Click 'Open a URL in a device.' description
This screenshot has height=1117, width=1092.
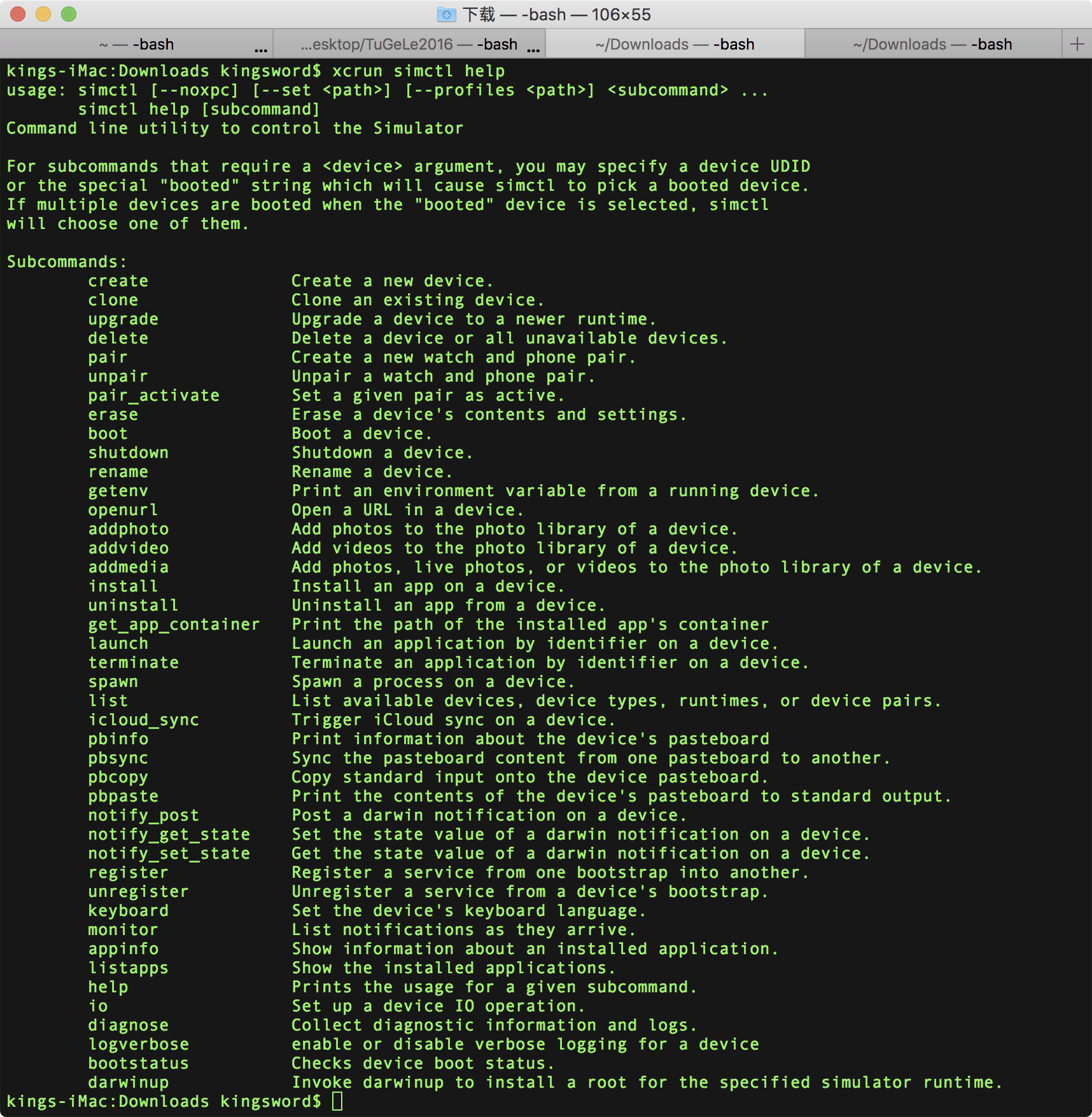tap(408, 510)
